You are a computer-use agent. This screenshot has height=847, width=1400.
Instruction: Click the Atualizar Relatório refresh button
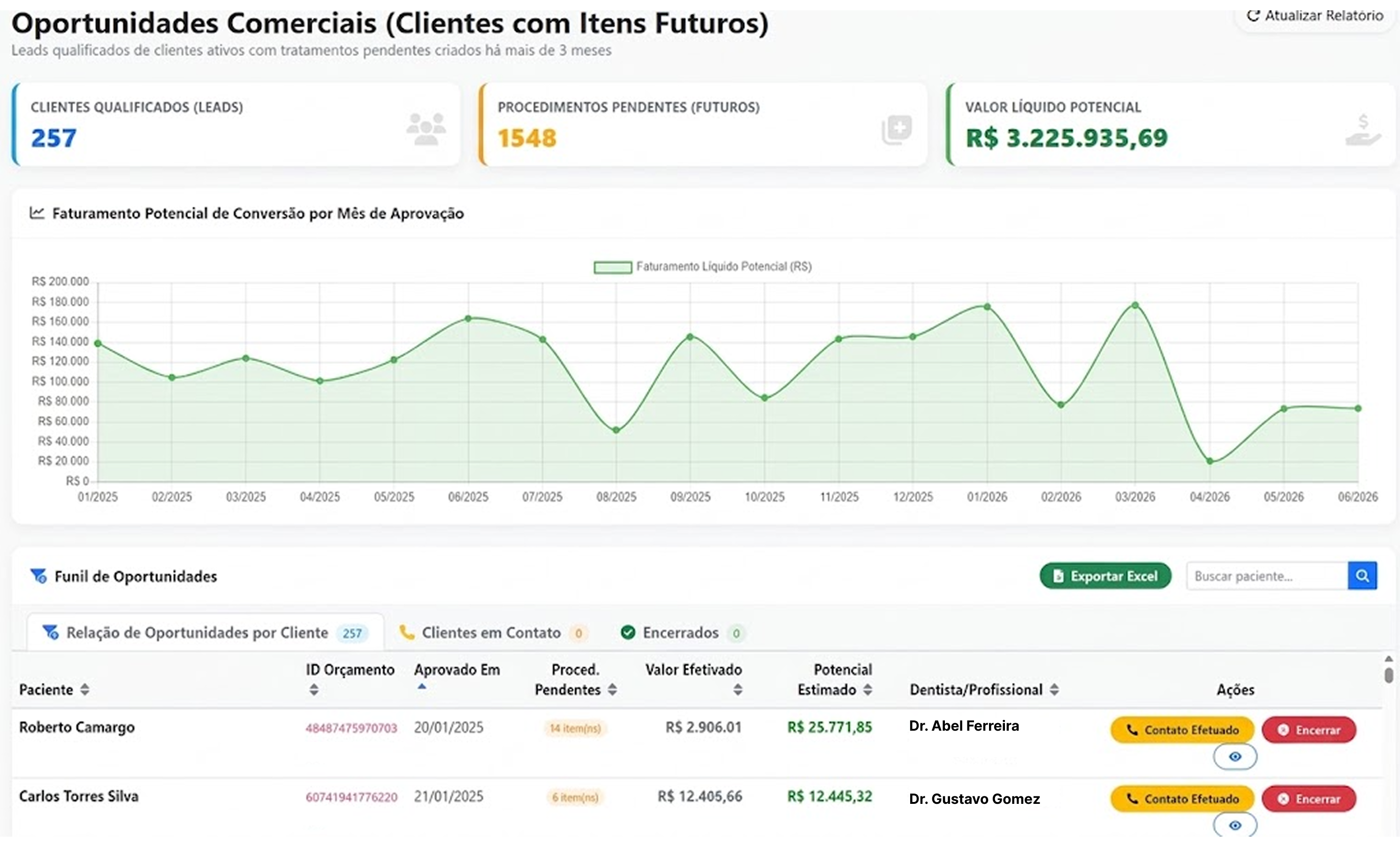click(x=1315, y=16)
